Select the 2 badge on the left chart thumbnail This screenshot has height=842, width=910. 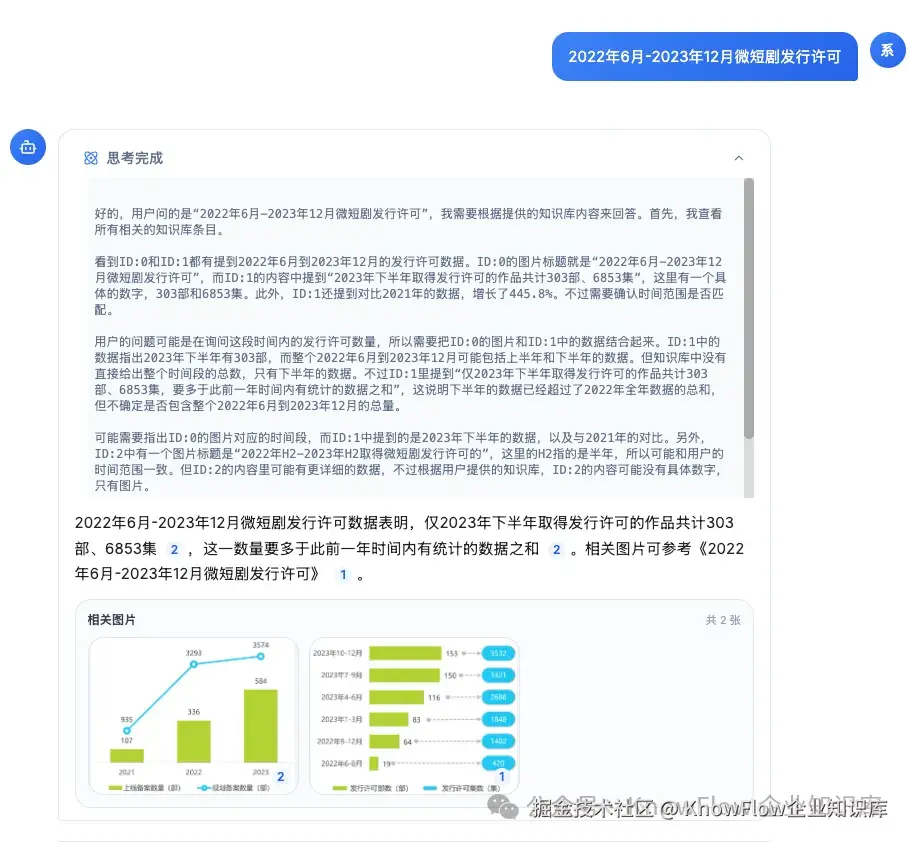point(281,776)
